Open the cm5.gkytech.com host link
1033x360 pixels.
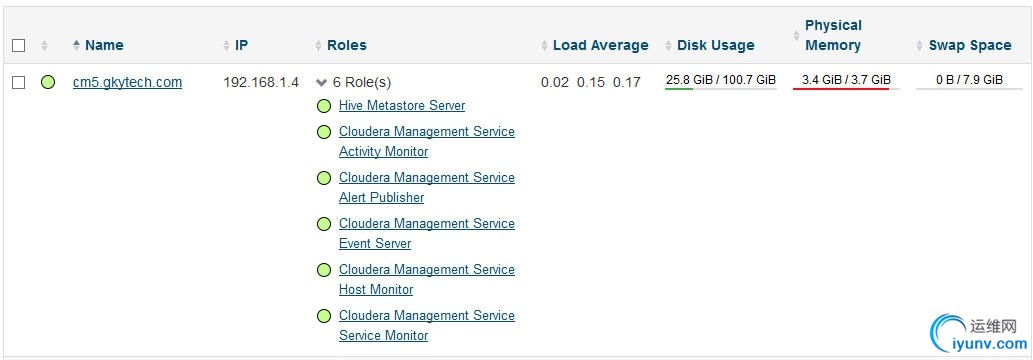(127, 82)
